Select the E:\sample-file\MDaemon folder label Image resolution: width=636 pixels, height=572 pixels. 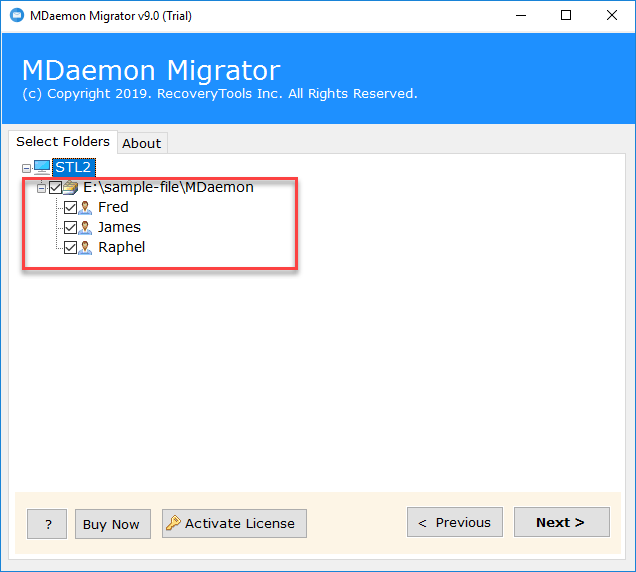[168, 187]
